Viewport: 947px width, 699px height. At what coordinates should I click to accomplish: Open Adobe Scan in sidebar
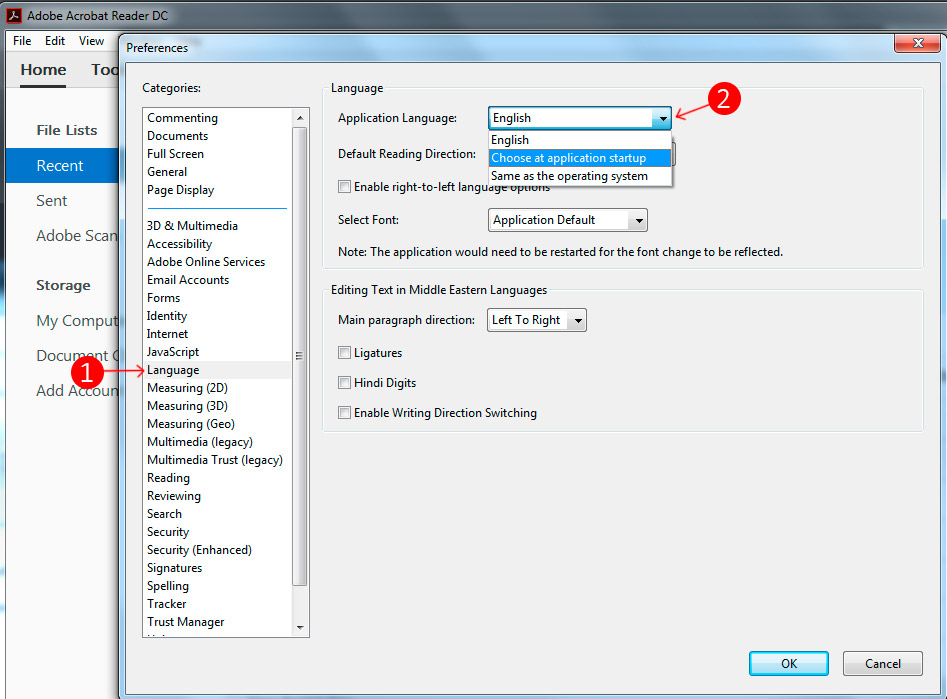77,236
